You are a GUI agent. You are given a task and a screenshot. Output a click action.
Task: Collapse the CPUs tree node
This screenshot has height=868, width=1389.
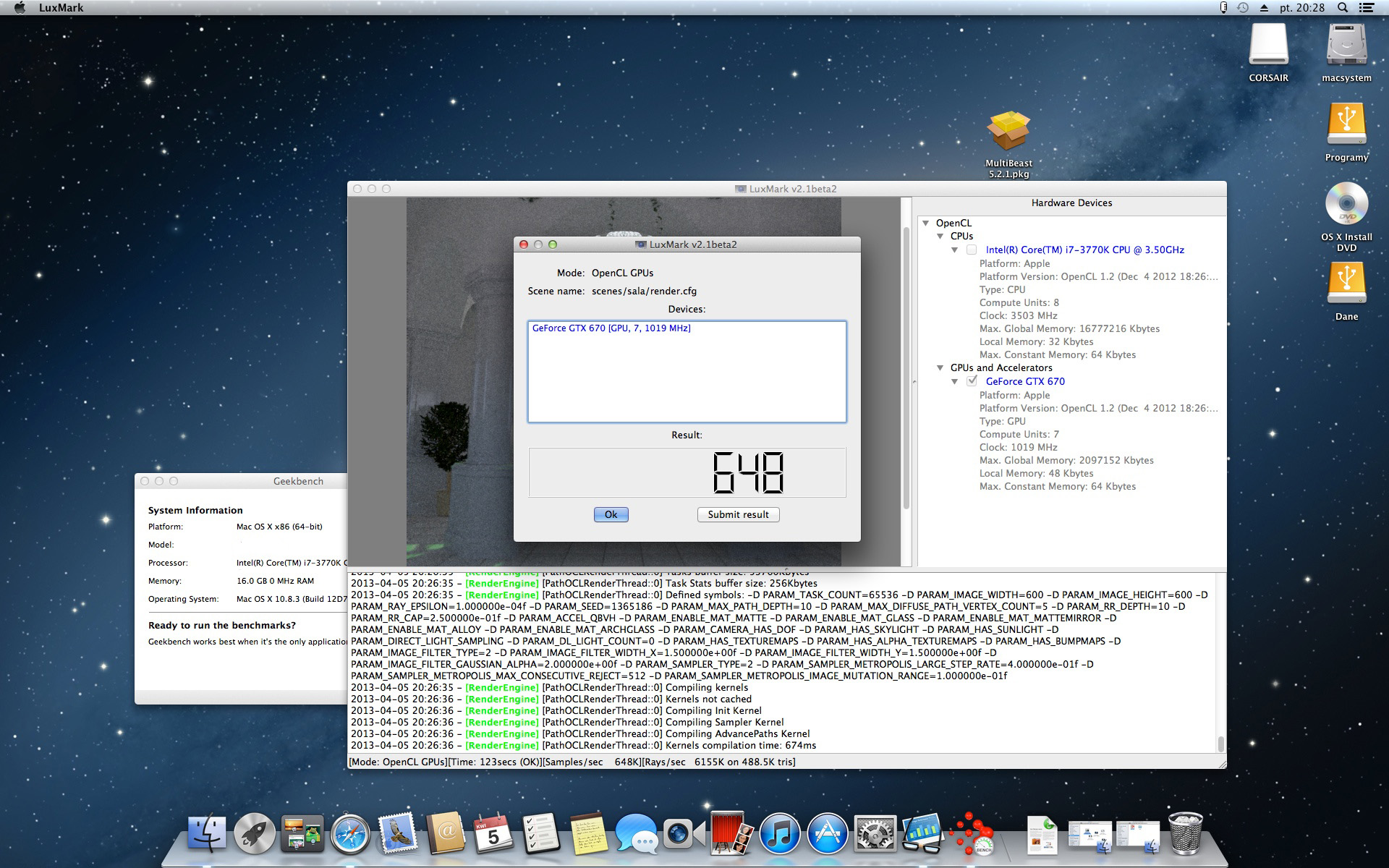[940, 237]
